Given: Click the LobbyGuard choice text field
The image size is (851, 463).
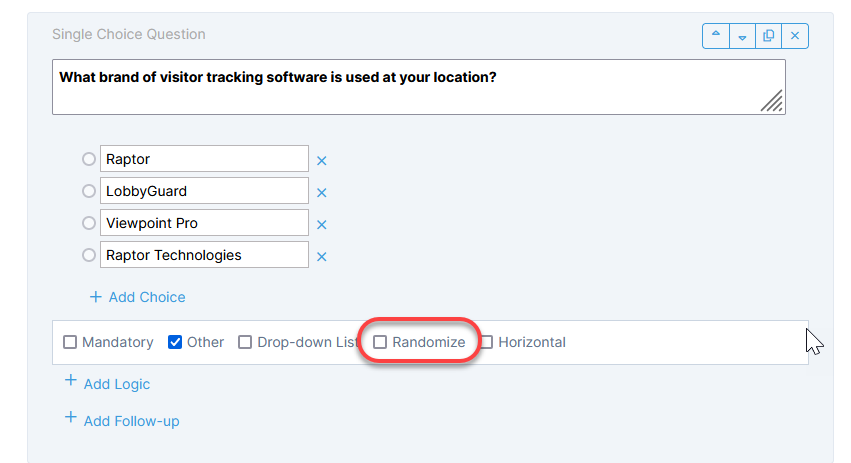Looking at the screenshot, I should (x=205, y=191).
